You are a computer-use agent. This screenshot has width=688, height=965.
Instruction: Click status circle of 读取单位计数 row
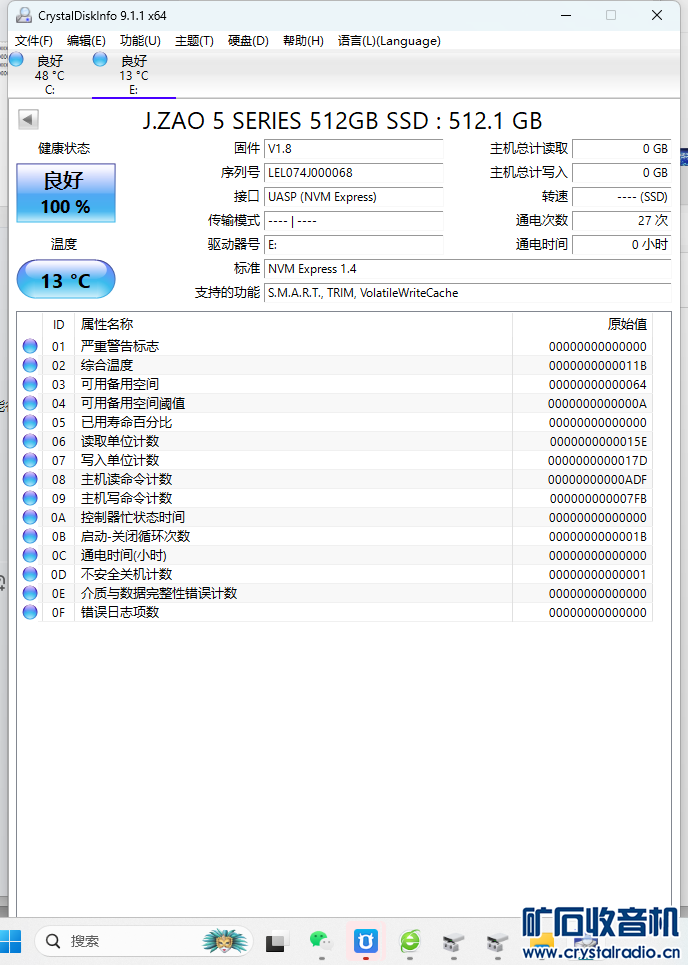coord(30,441)
